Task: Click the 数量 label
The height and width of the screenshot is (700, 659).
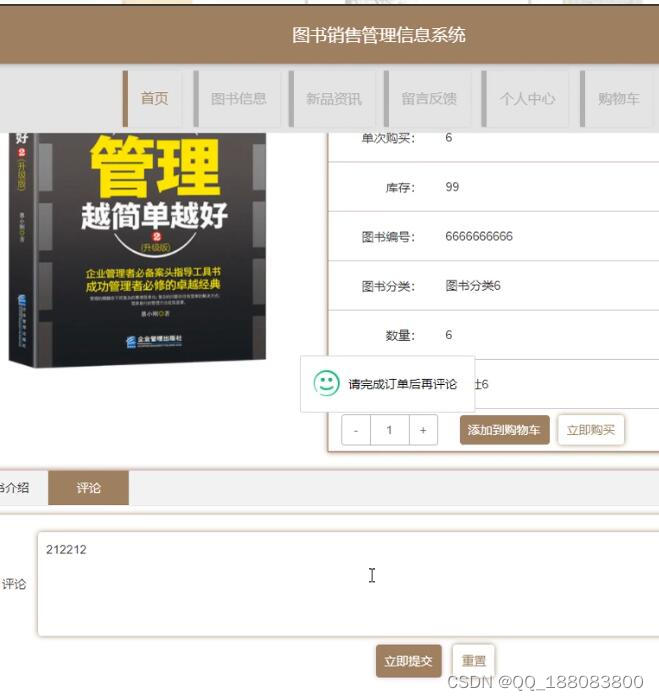Action: 400,335
